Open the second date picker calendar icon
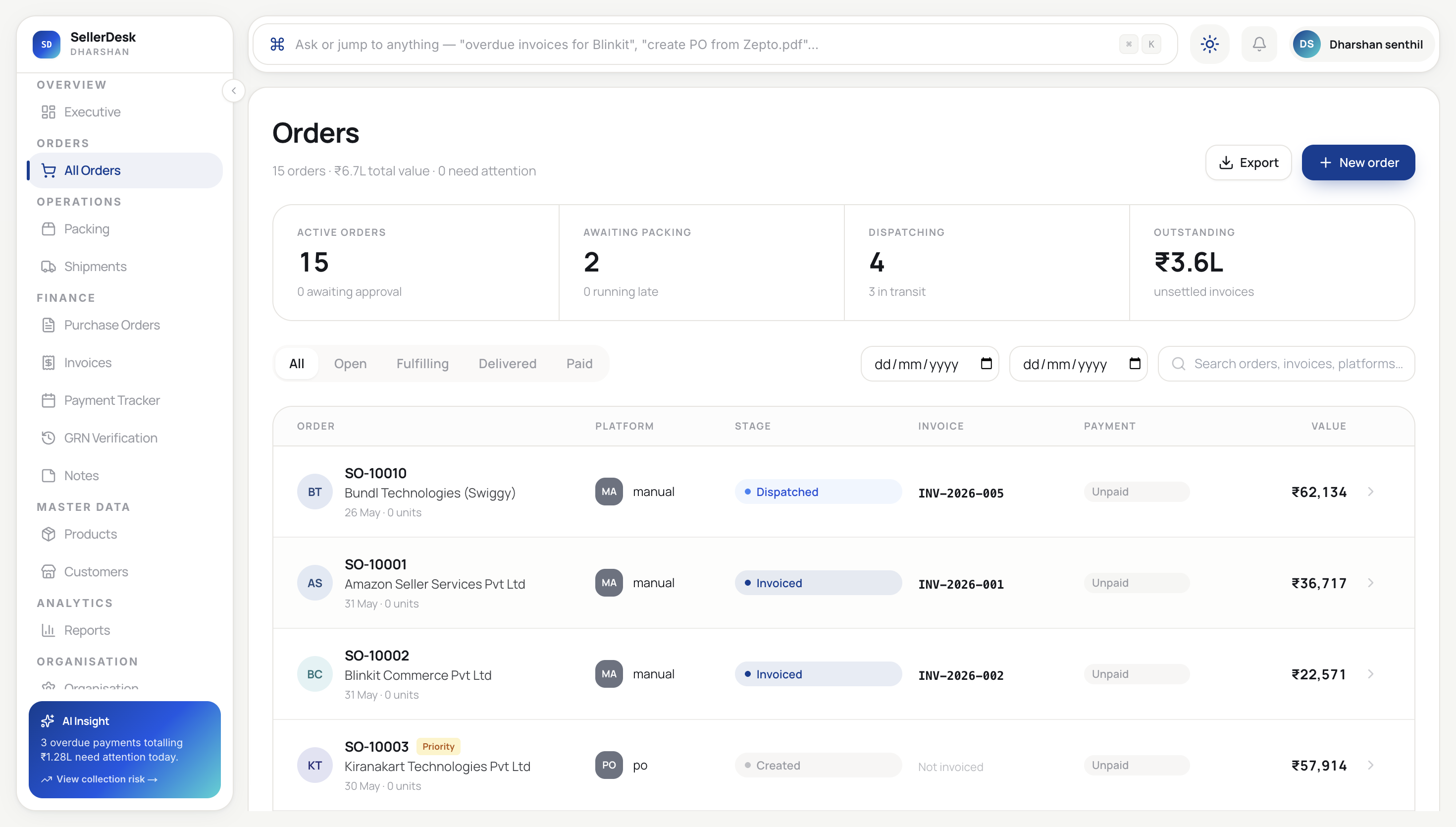Image resolution: width=1456 pixels, height=827 pixels. [x=1135, y=364]
